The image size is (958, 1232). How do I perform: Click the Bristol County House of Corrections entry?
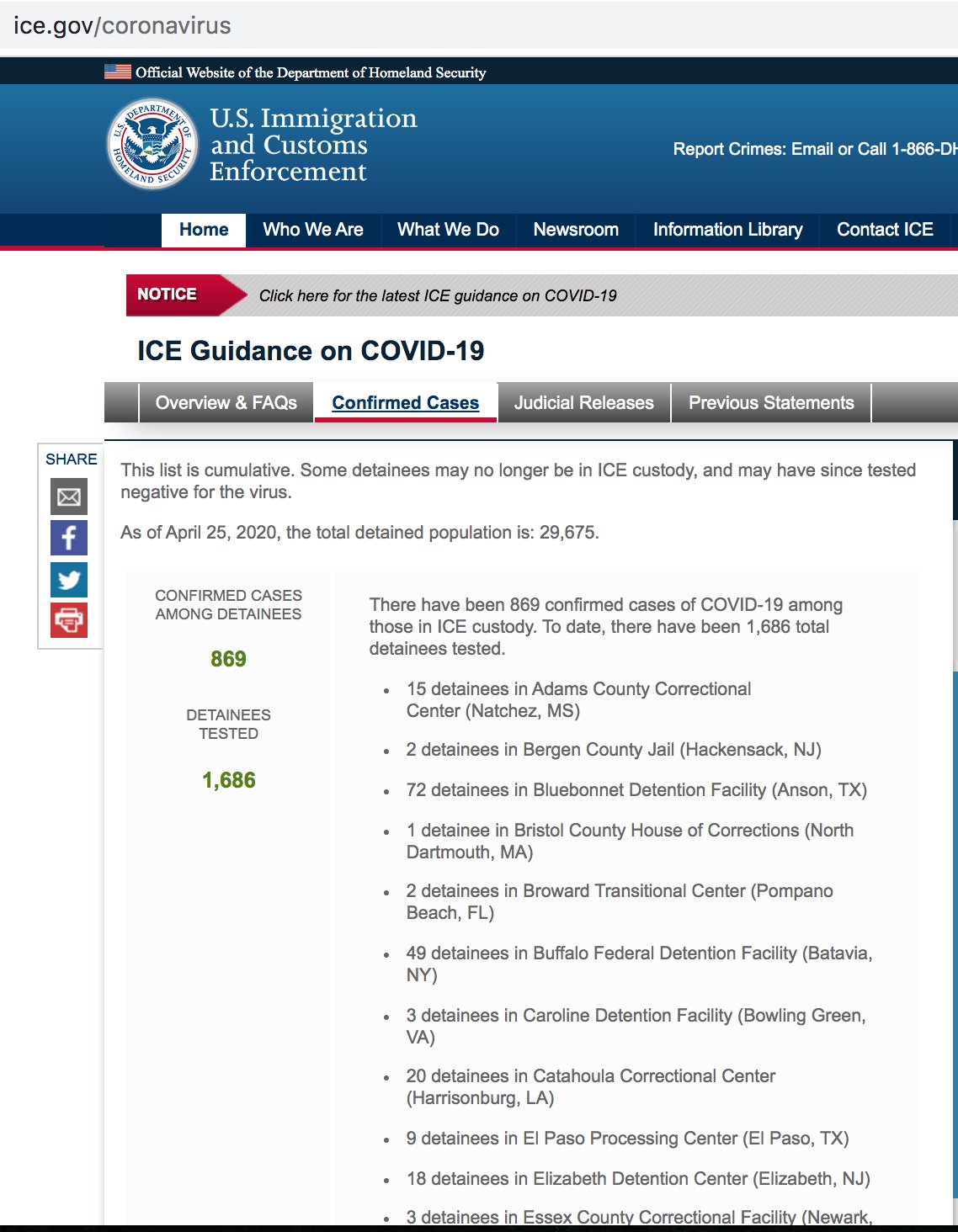[630, 842]
